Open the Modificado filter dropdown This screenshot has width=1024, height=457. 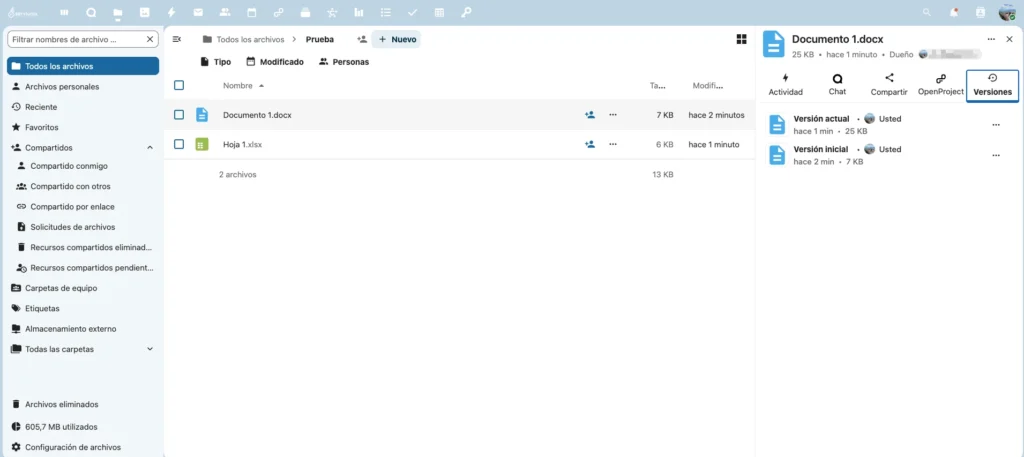[x=275, y=62]
